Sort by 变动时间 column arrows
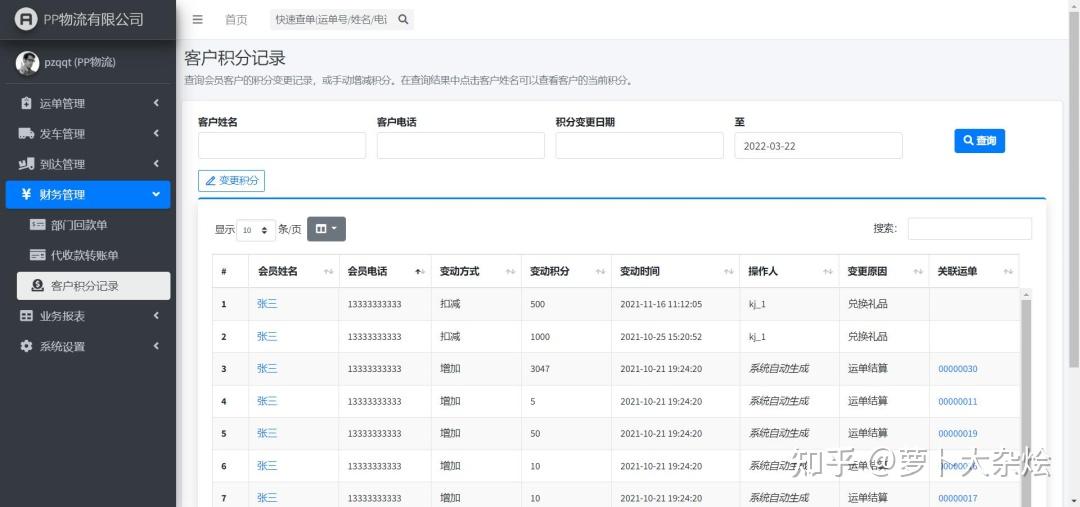The image size is (1080, 507). [x=728, y=272]
